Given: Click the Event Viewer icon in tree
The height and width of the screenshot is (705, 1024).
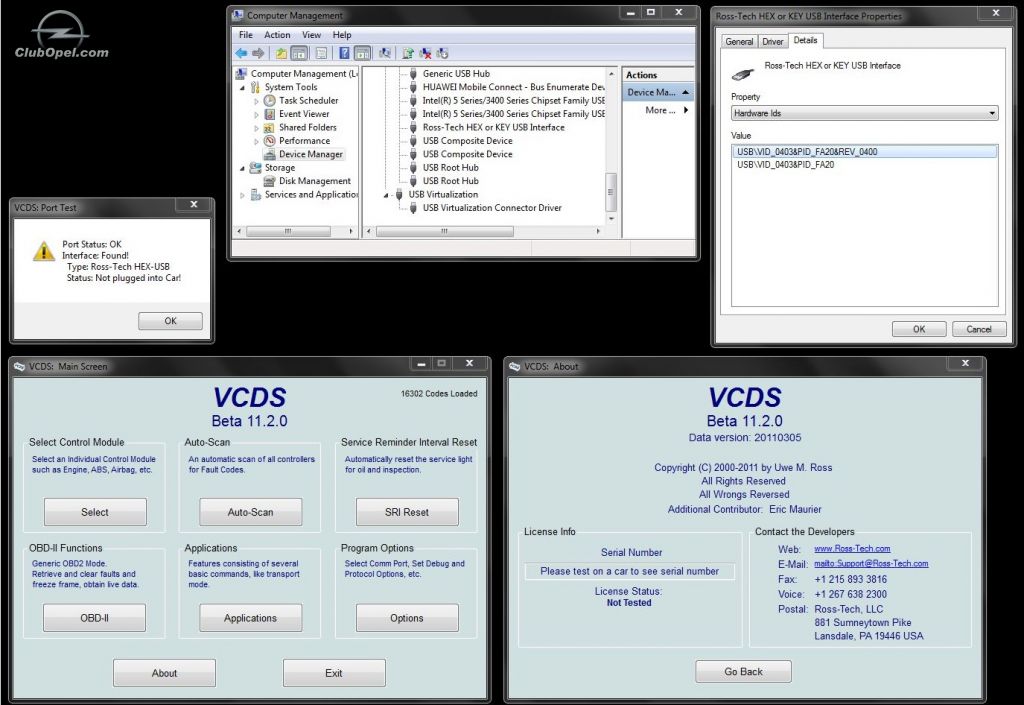Looking at the screenshot, I should point(270,114).
